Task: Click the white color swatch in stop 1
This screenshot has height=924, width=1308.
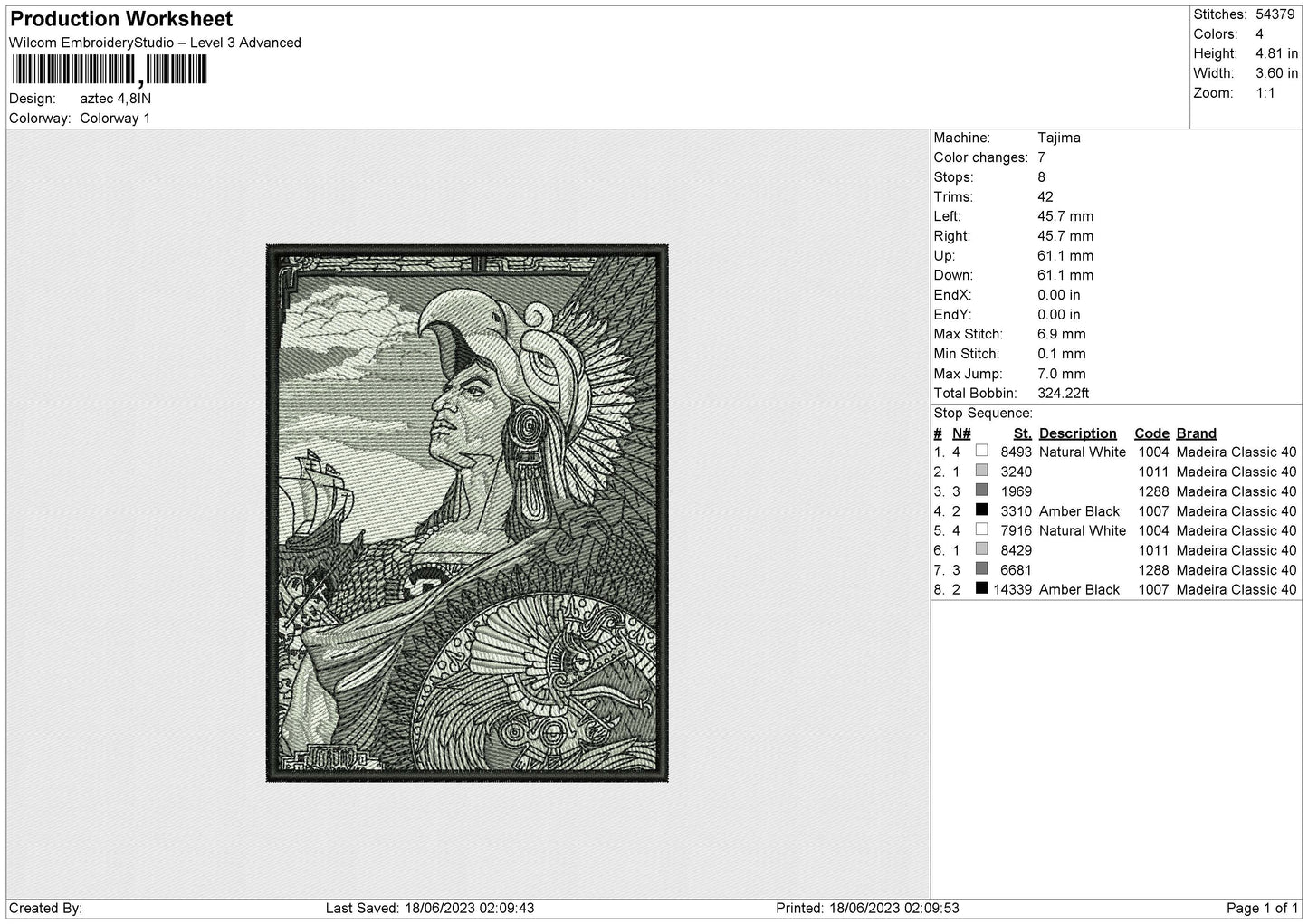Action: click(x=982, y=451)
